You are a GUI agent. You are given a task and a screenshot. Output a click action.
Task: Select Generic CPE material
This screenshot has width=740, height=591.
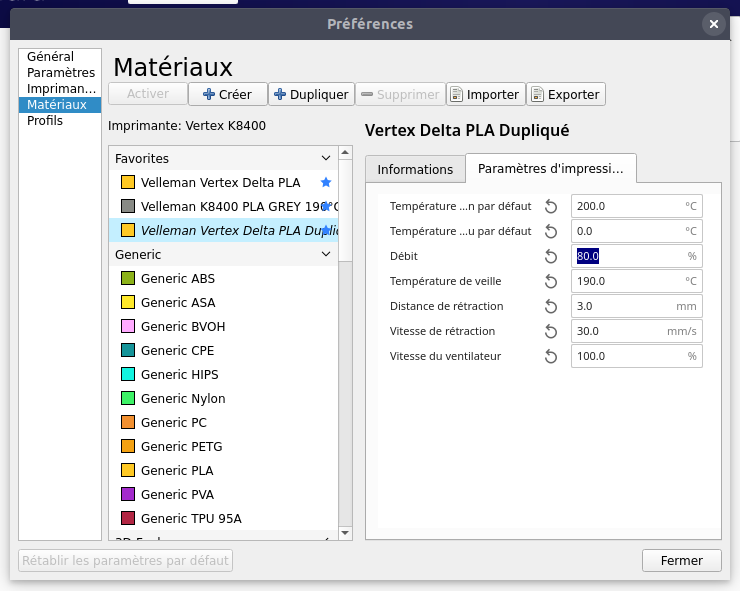coord(224,350)
